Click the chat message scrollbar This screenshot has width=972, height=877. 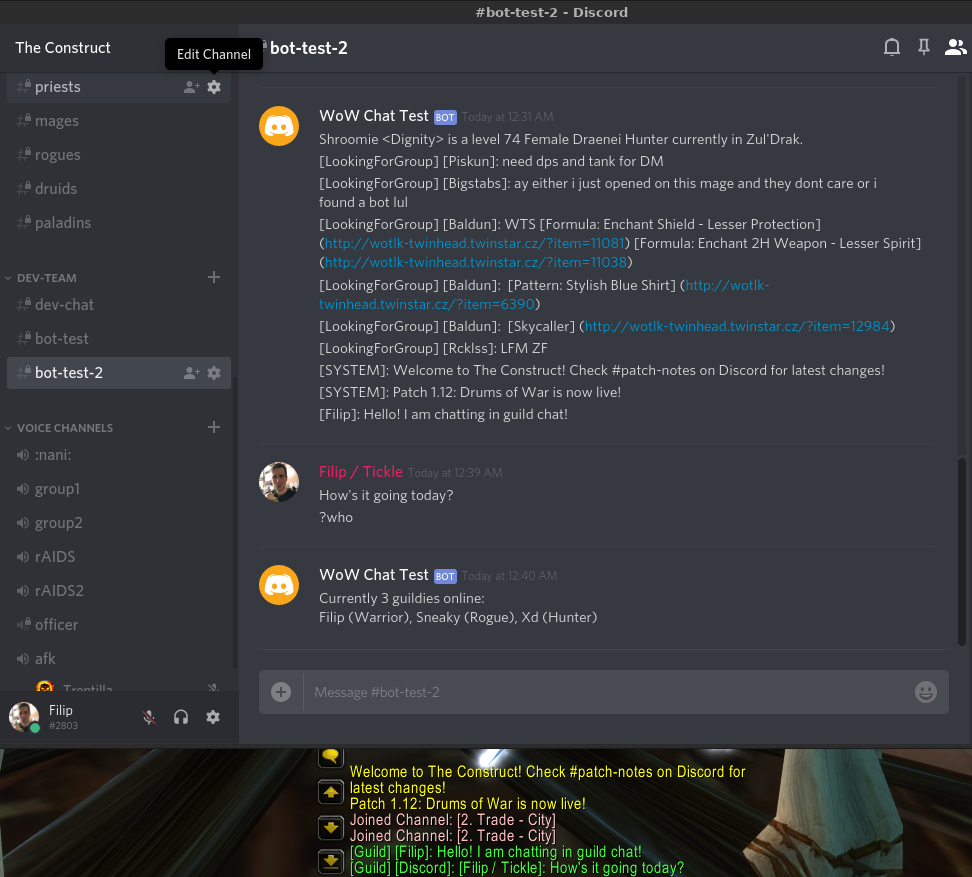(961, 552)
